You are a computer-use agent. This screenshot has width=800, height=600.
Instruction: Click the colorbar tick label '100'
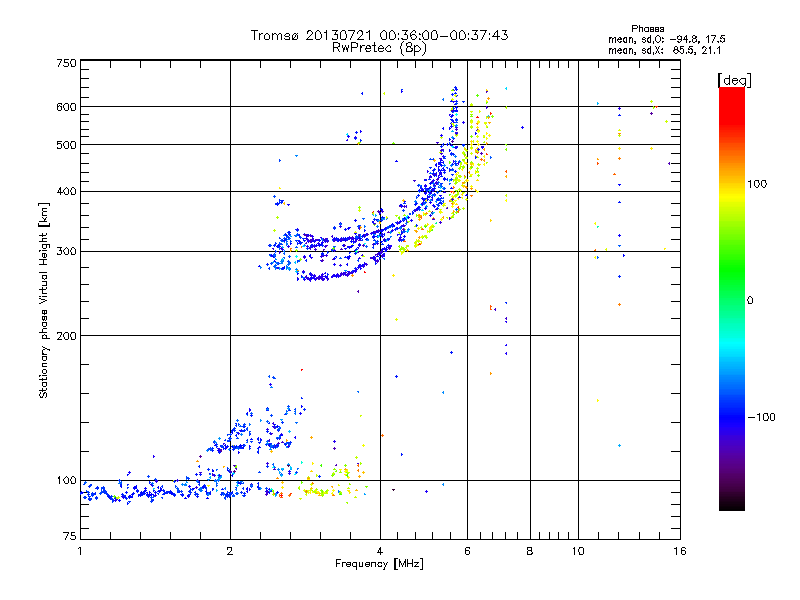pyautogui.click(x=757, y=184)
